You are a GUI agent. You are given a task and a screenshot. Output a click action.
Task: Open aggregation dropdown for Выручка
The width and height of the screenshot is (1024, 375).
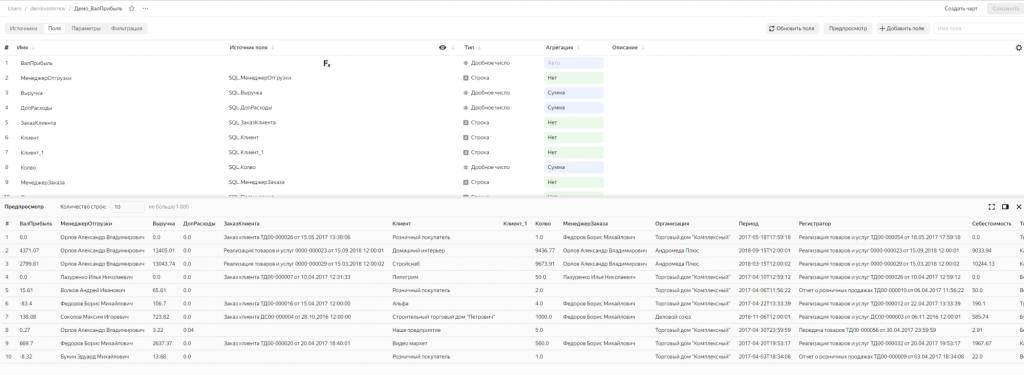573,93
